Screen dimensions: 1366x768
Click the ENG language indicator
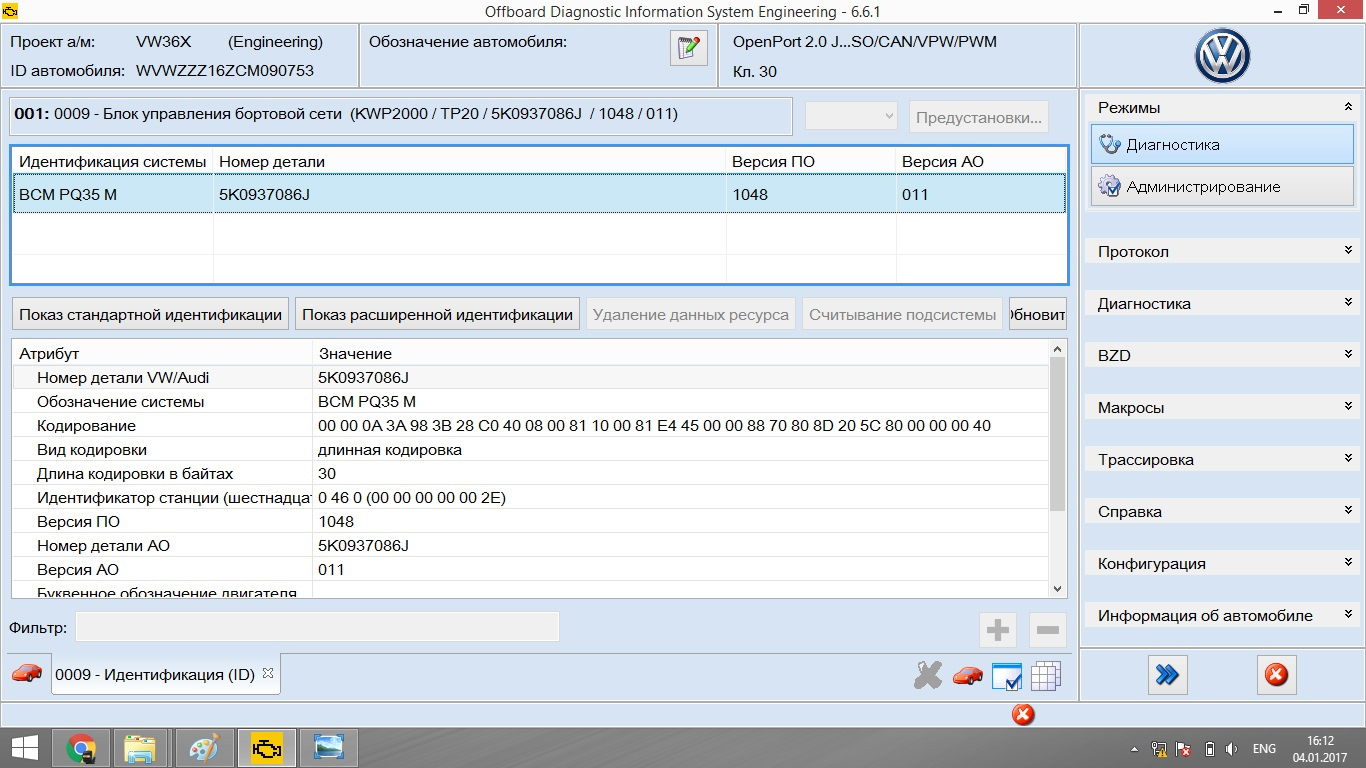point(1264,748)
